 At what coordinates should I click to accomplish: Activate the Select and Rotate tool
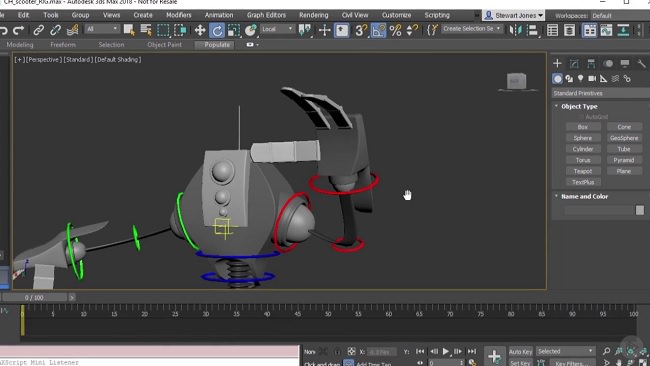click(217, 30)
